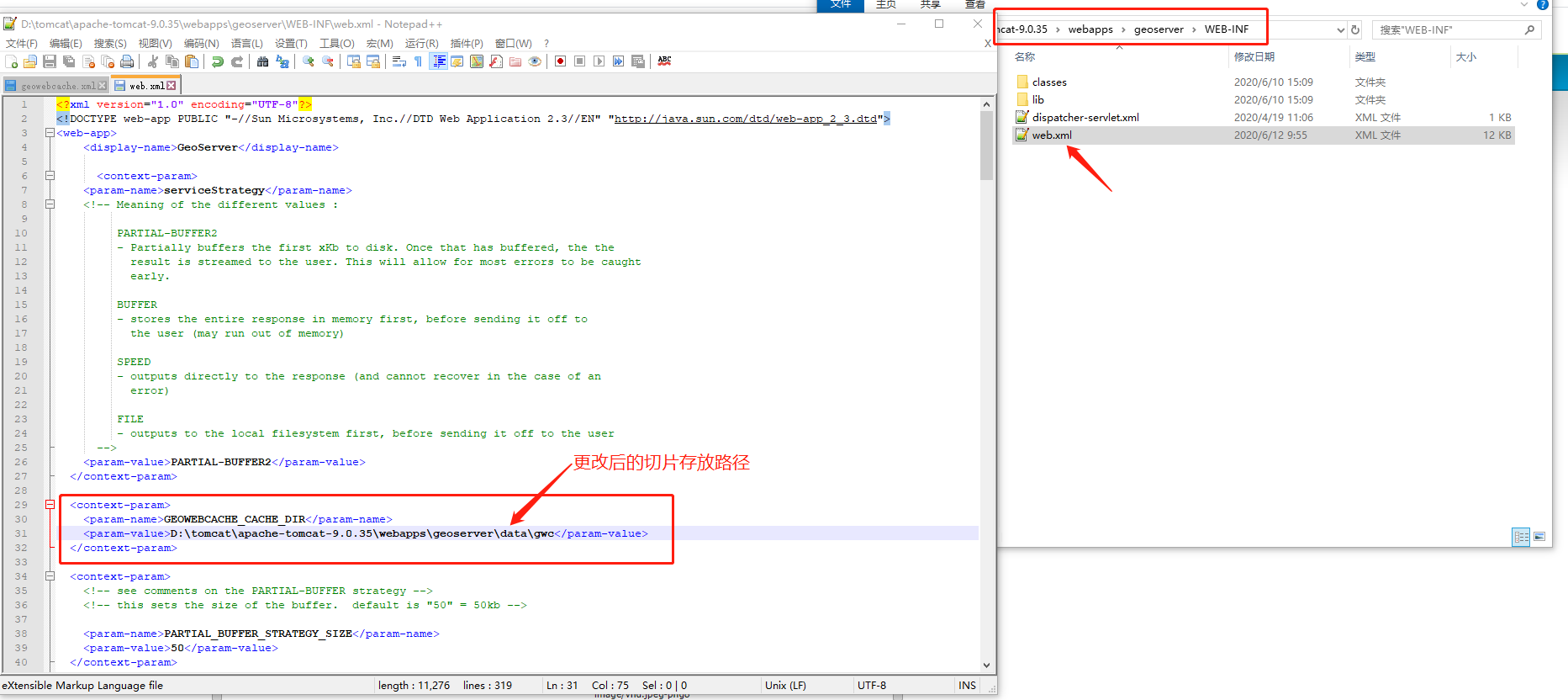The height and width of the screenshot is (700, 1568).
Task: Collapse the context-param fold on line 34
Action: 50,576
